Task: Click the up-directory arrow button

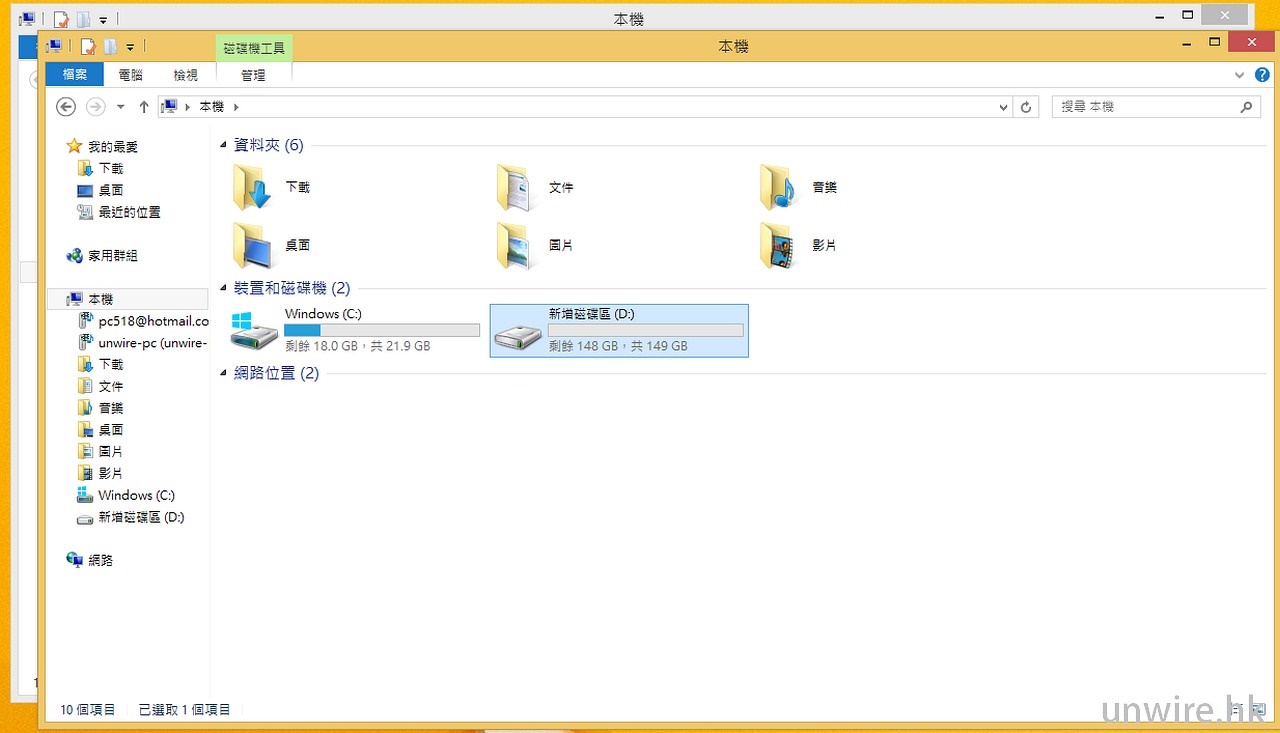Action: [x=144, y=107]
